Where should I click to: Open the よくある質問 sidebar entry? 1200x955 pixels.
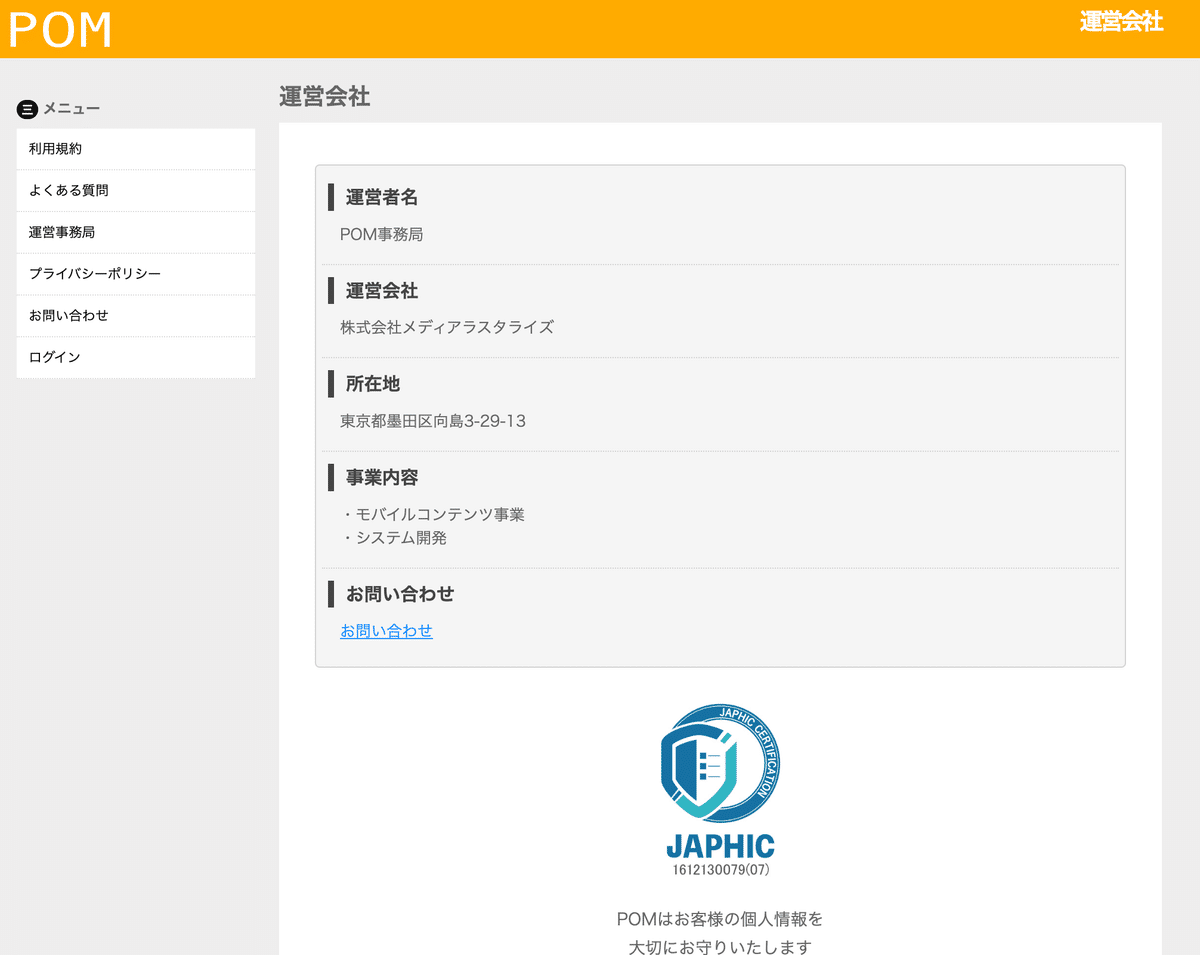pos(65,190)
